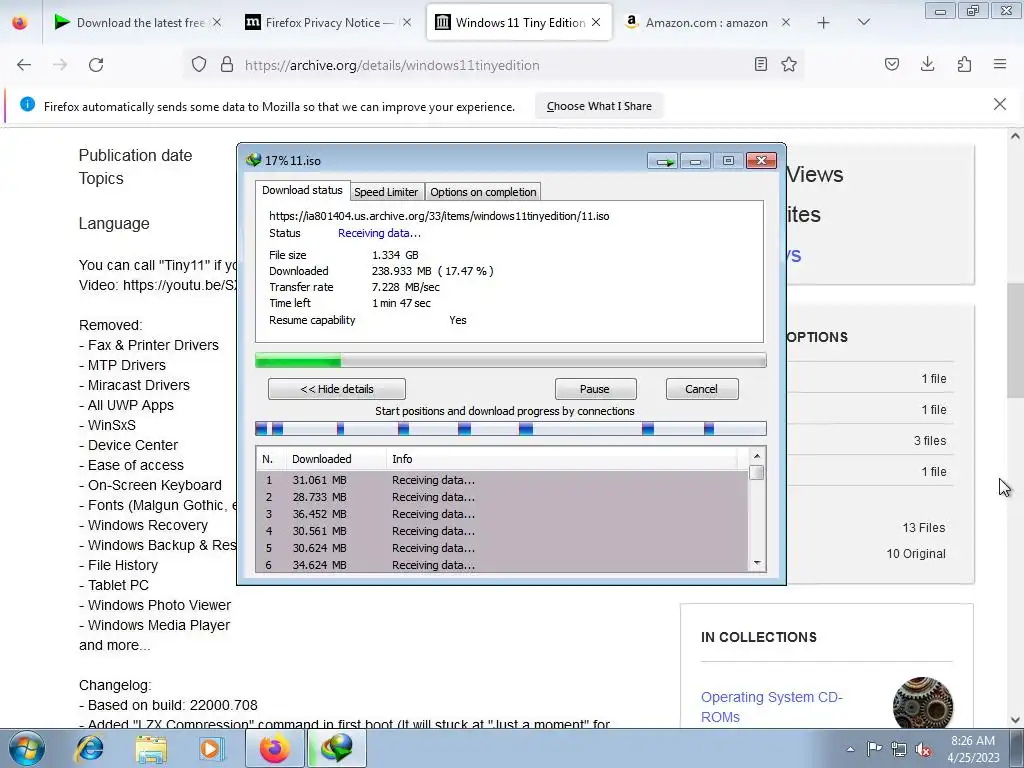Save page to Pocket icon
1024x768 pixels.
click(x=891, y=64)
